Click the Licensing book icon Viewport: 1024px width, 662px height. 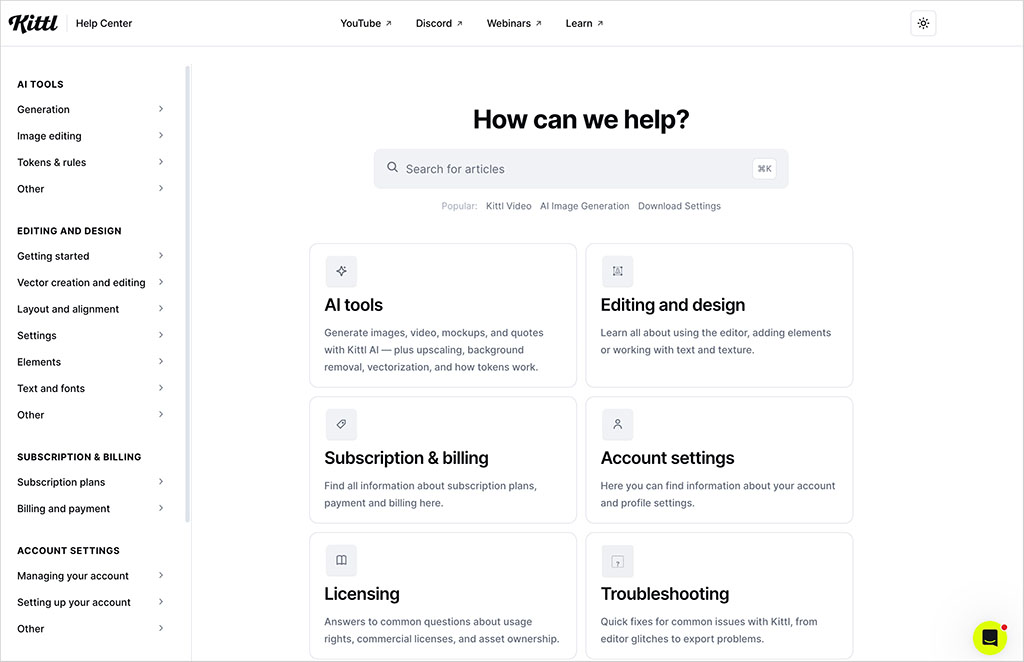(341, 560)
